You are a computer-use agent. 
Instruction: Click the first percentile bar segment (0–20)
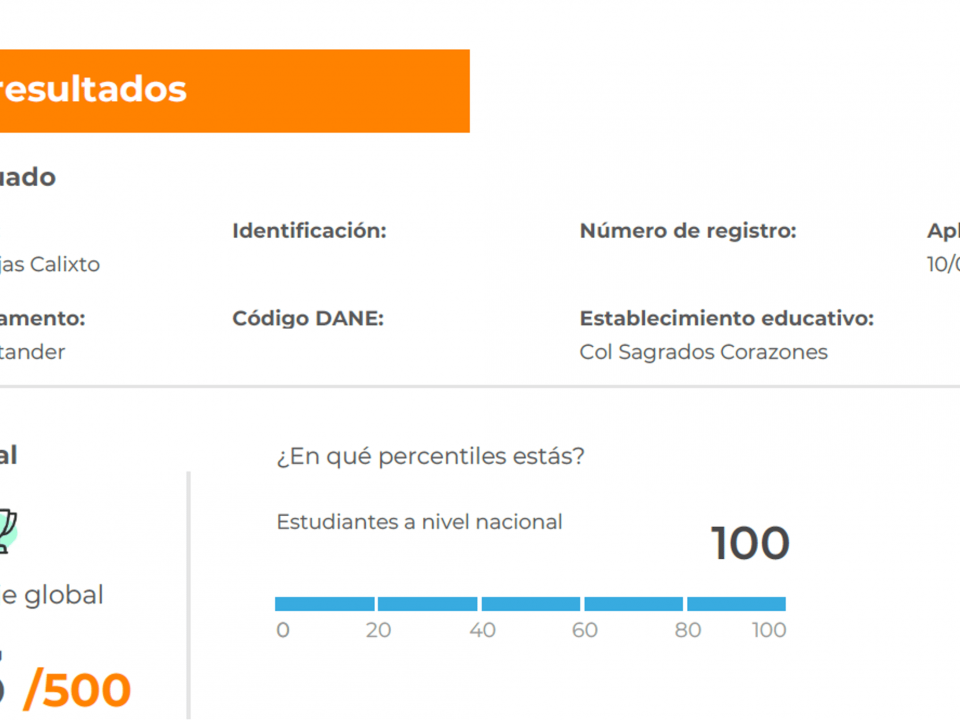(x=325, y=604)
